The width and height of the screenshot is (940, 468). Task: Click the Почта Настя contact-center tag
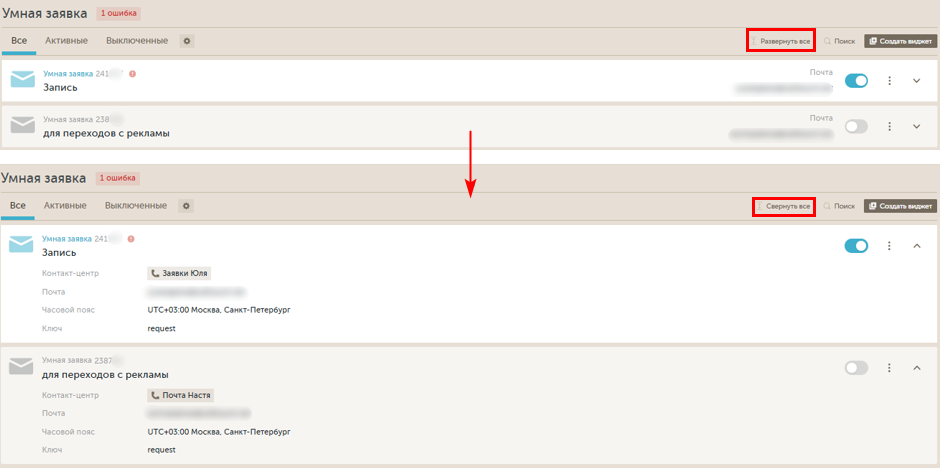[x=181, y=395]
